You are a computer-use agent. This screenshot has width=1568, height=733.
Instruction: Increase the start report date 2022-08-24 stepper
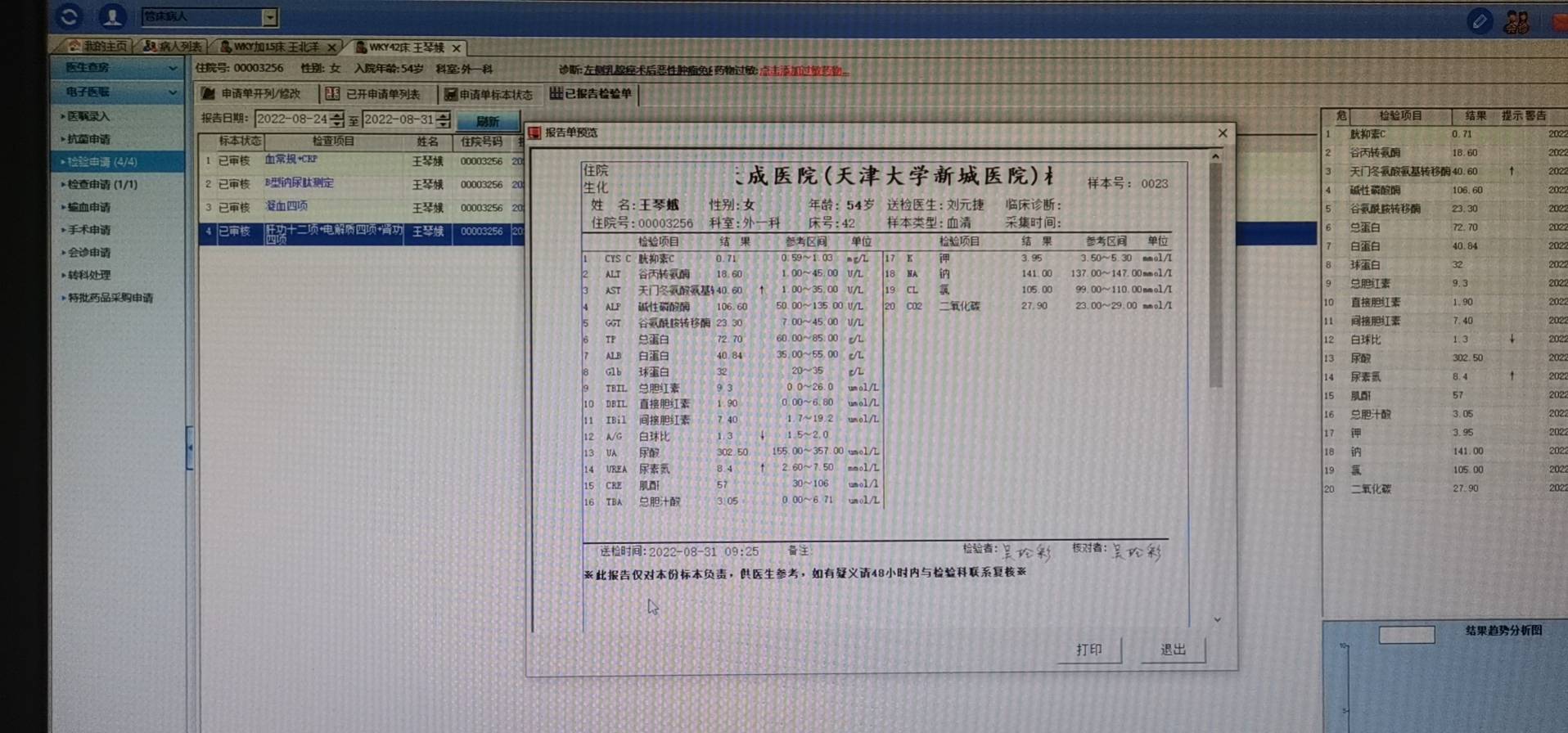336,115
